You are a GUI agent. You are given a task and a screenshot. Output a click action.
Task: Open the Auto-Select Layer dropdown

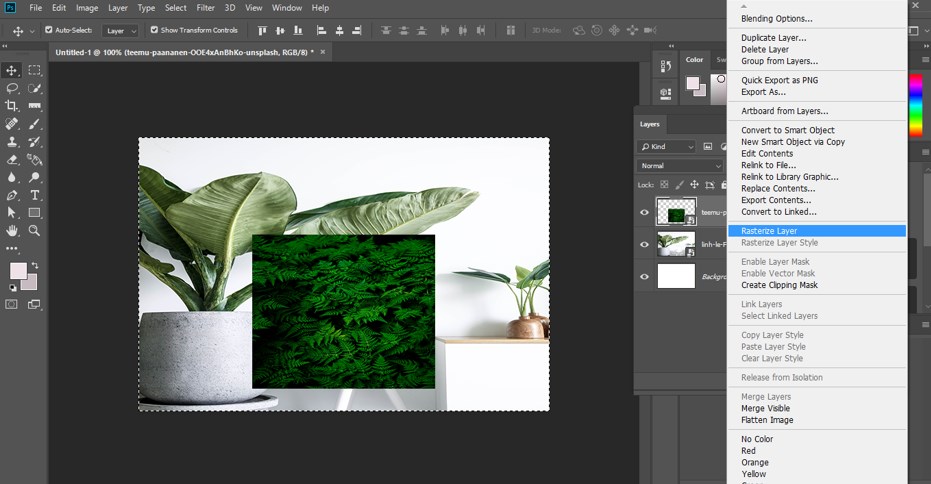click(x=120, y=31)
